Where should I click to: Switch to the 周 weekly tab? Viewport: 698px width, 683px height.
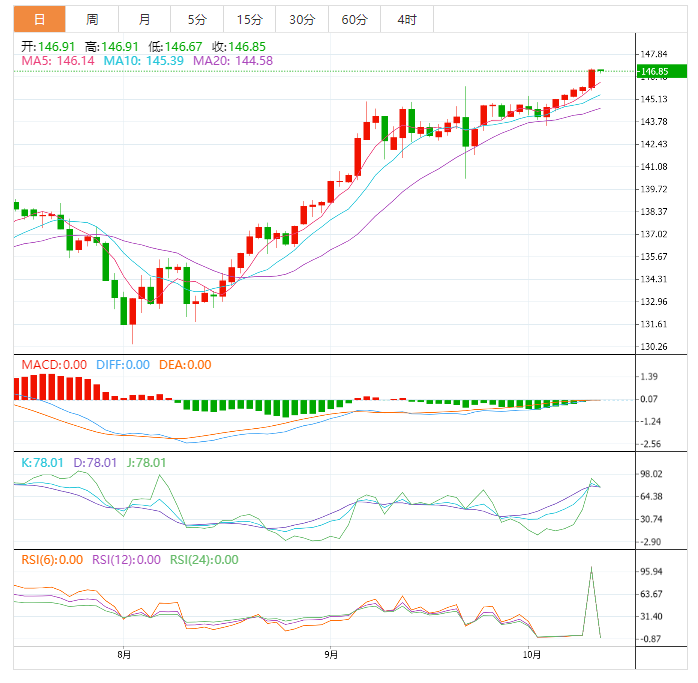(x=92, y=19)
